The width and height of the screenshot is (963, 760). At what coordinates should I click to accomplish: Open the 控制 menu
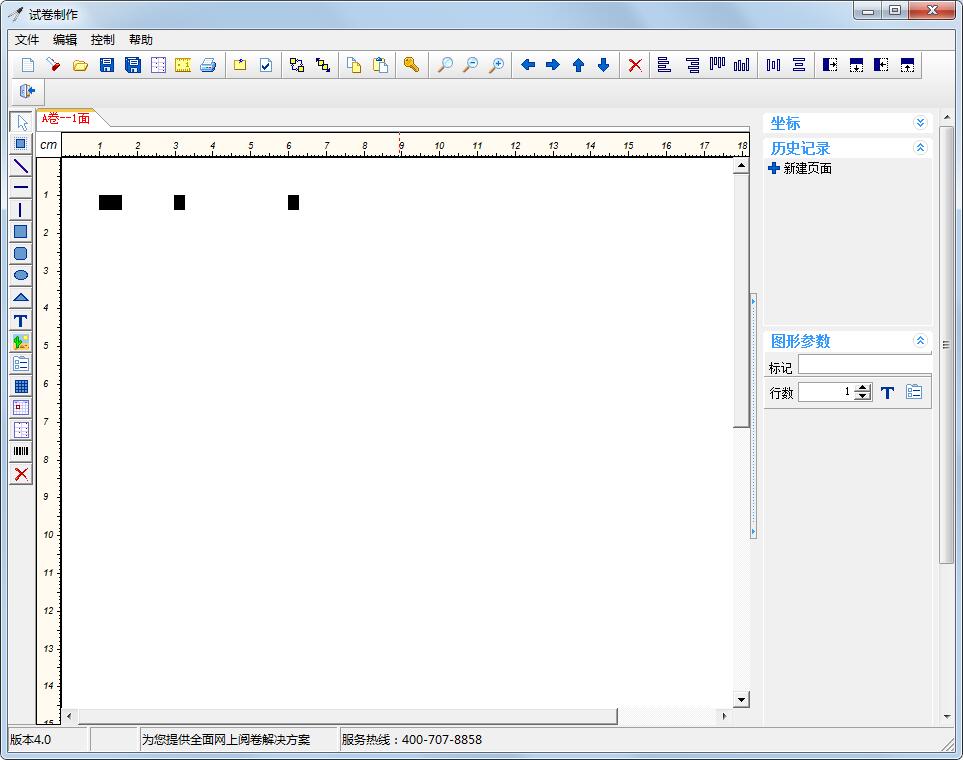coord(102,40)
